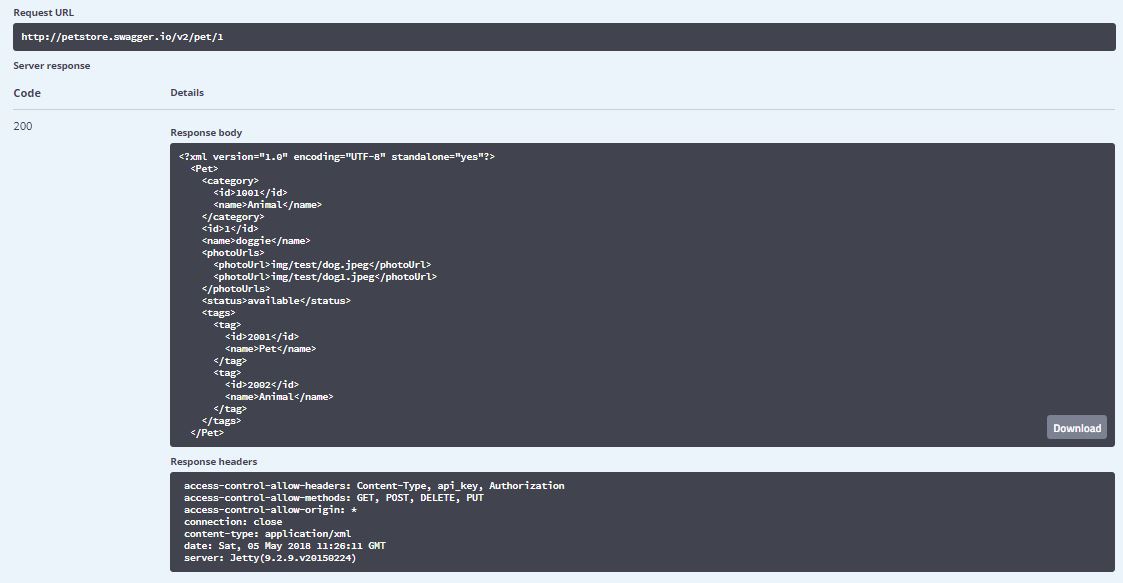Click the Request URL label
This screenshot has width=1123, height=583.
point(43,13)
